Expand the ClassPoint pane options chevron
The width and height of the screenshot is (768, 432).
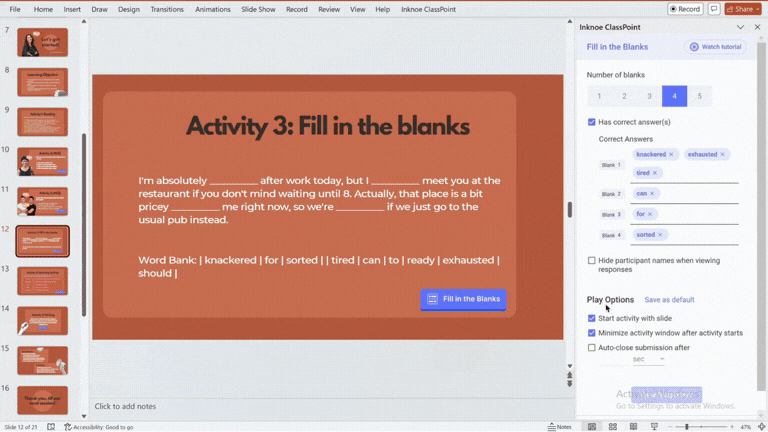[x=740, y=27]
